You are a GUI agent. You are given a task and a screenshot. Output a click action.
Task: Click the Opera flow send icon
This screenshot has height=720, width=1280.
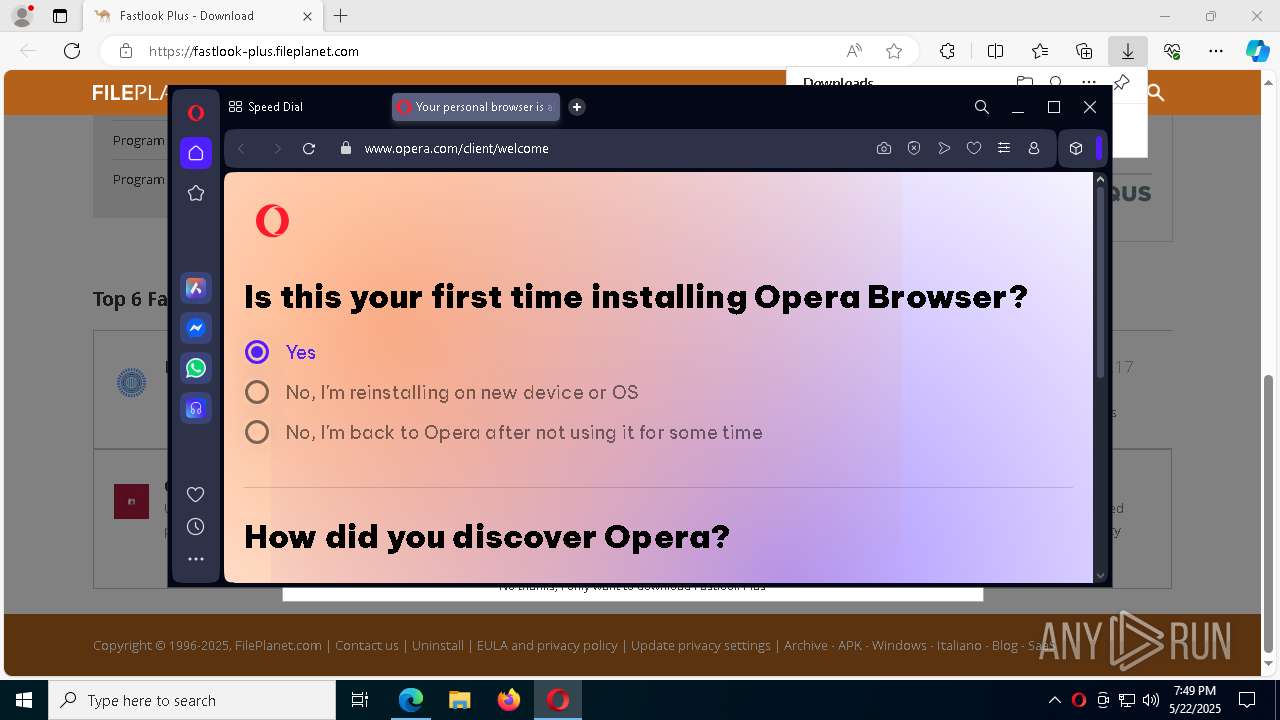click(x=944, y=148)
